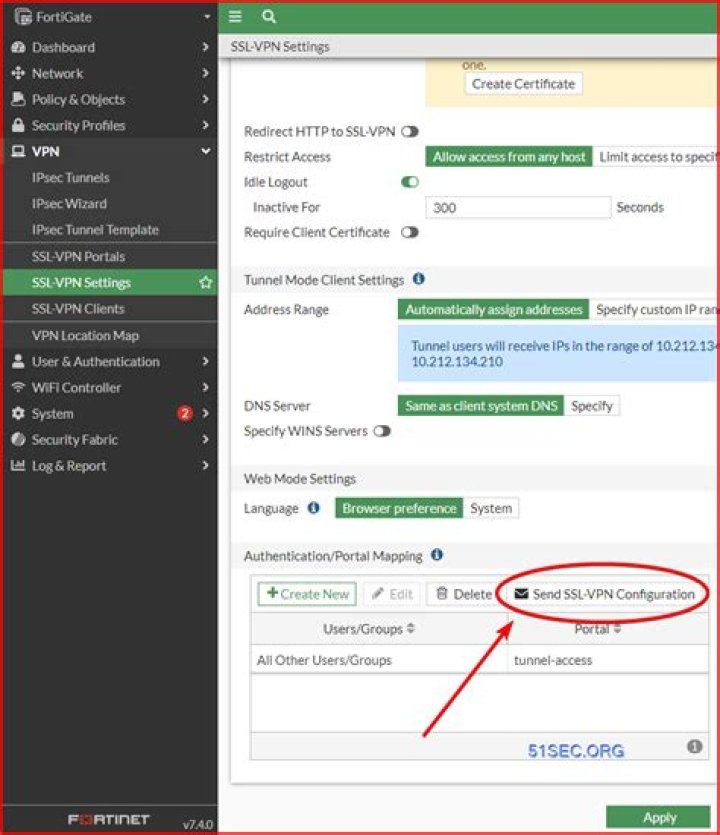
Task: Expand the Network menu chevron
Action: point(205,73)
